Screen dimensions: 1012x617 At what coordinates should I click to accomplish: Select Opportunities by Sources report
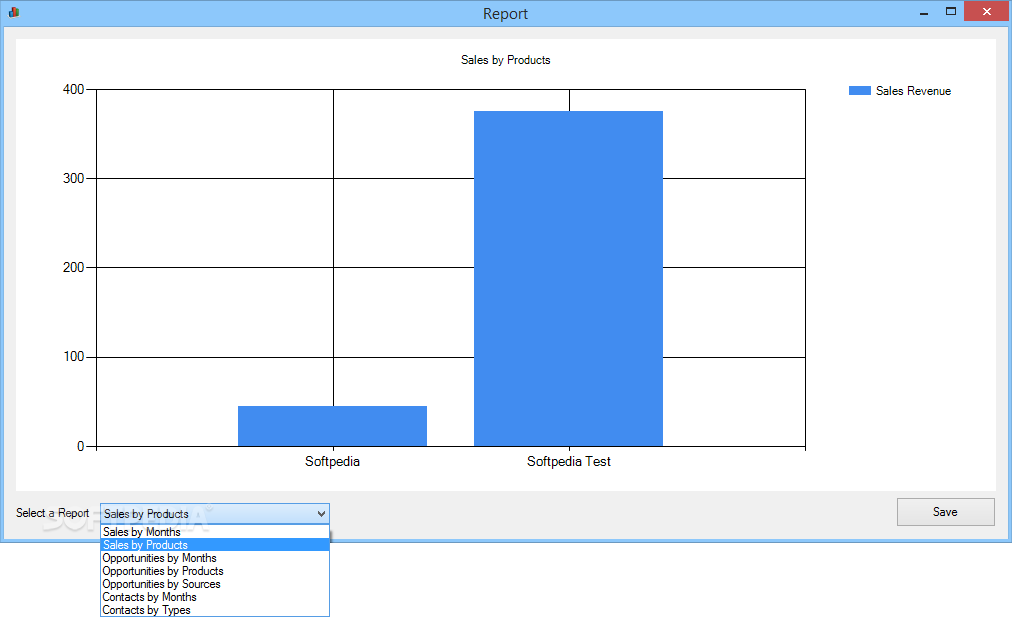(215, 583)
